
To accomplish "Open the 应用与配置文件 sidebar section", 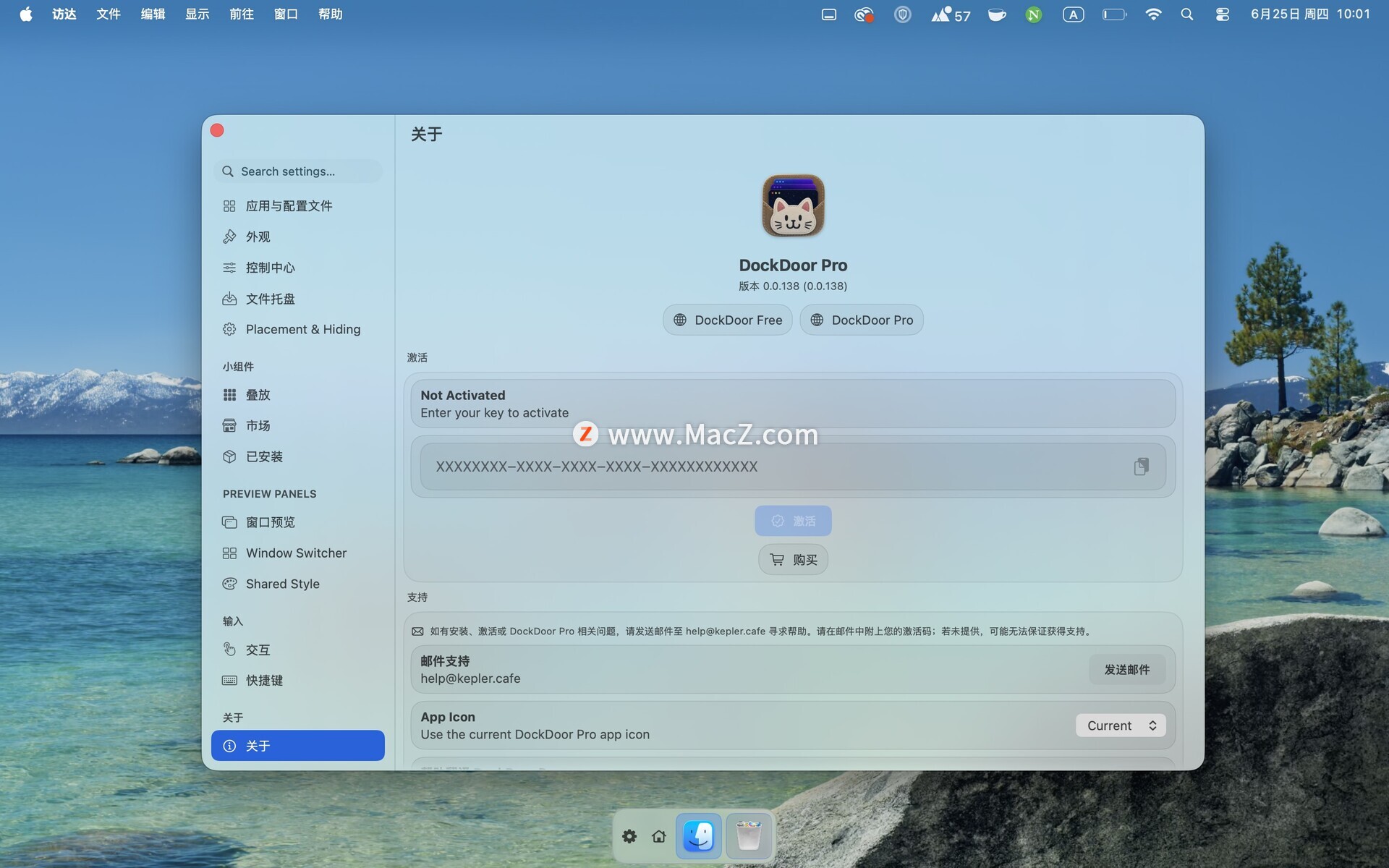I will coord(297,206).
